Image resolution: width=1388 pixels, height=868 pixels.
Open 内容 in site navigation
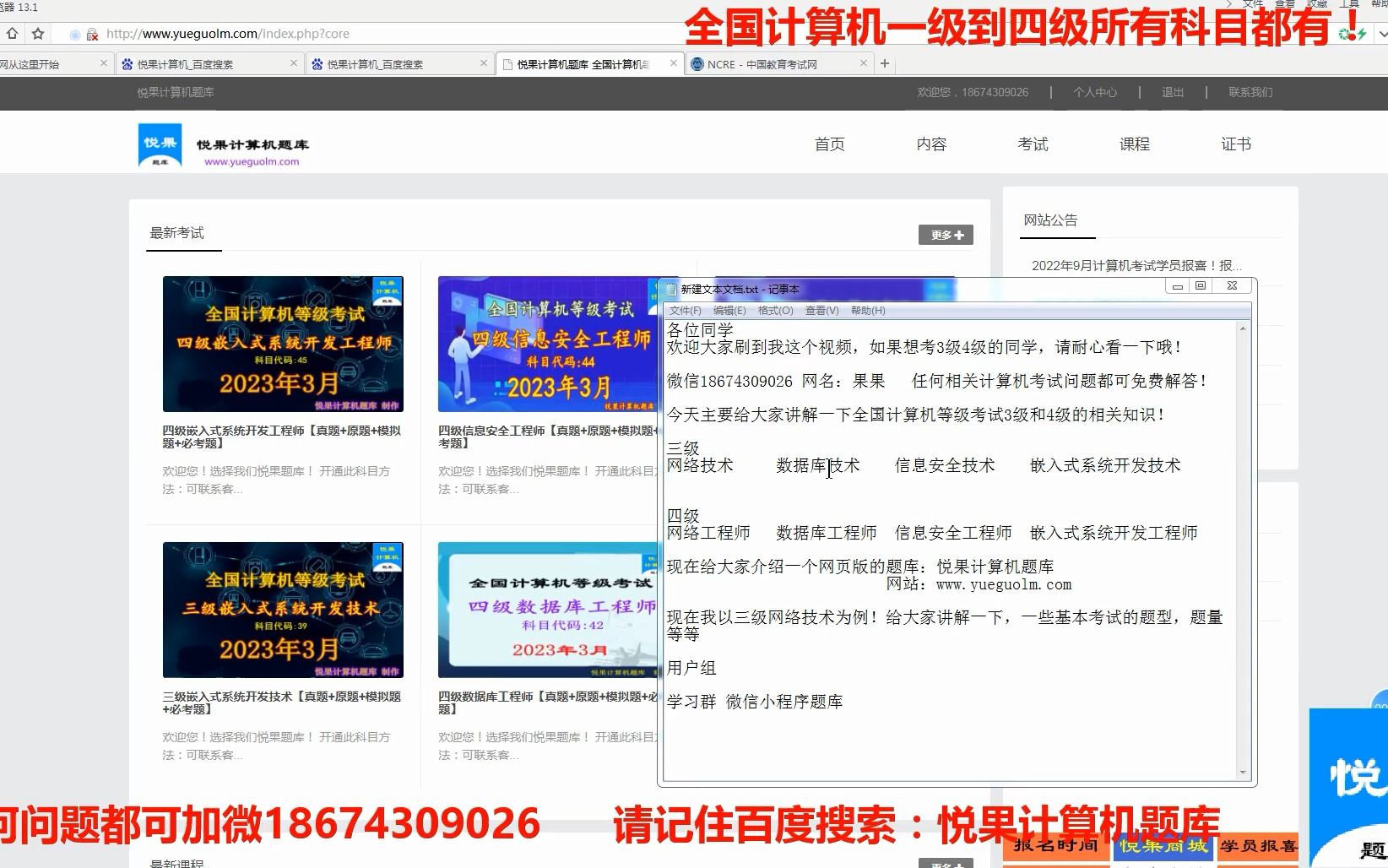(931, 144)
